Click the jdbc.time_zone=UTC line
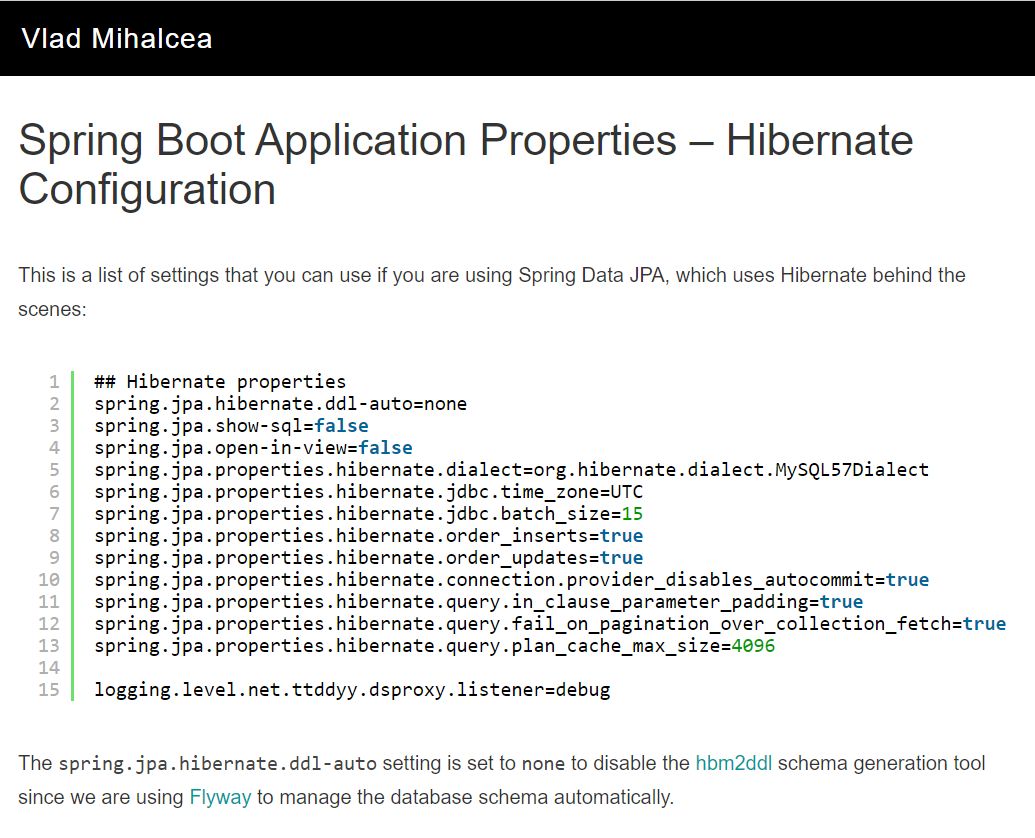This screenshot has width=1035, height=838. click(368, 492)
